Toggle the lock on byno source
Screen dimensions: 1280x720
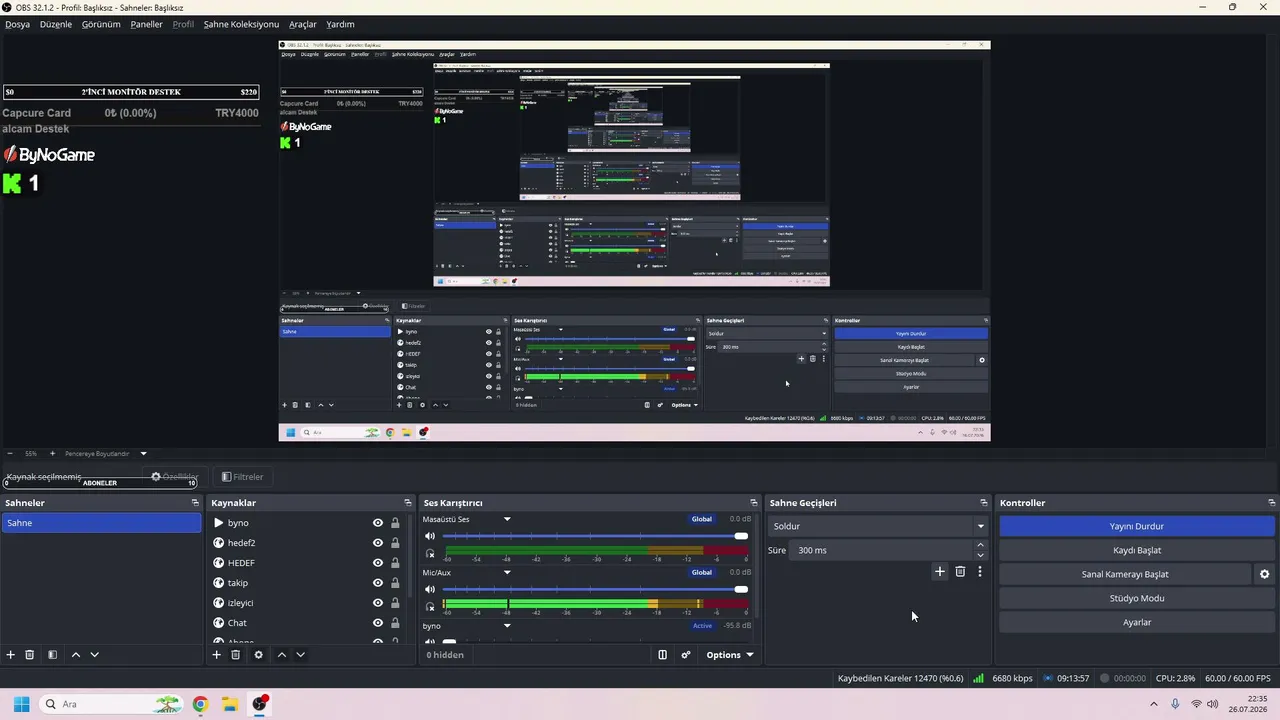click(395, 523)
